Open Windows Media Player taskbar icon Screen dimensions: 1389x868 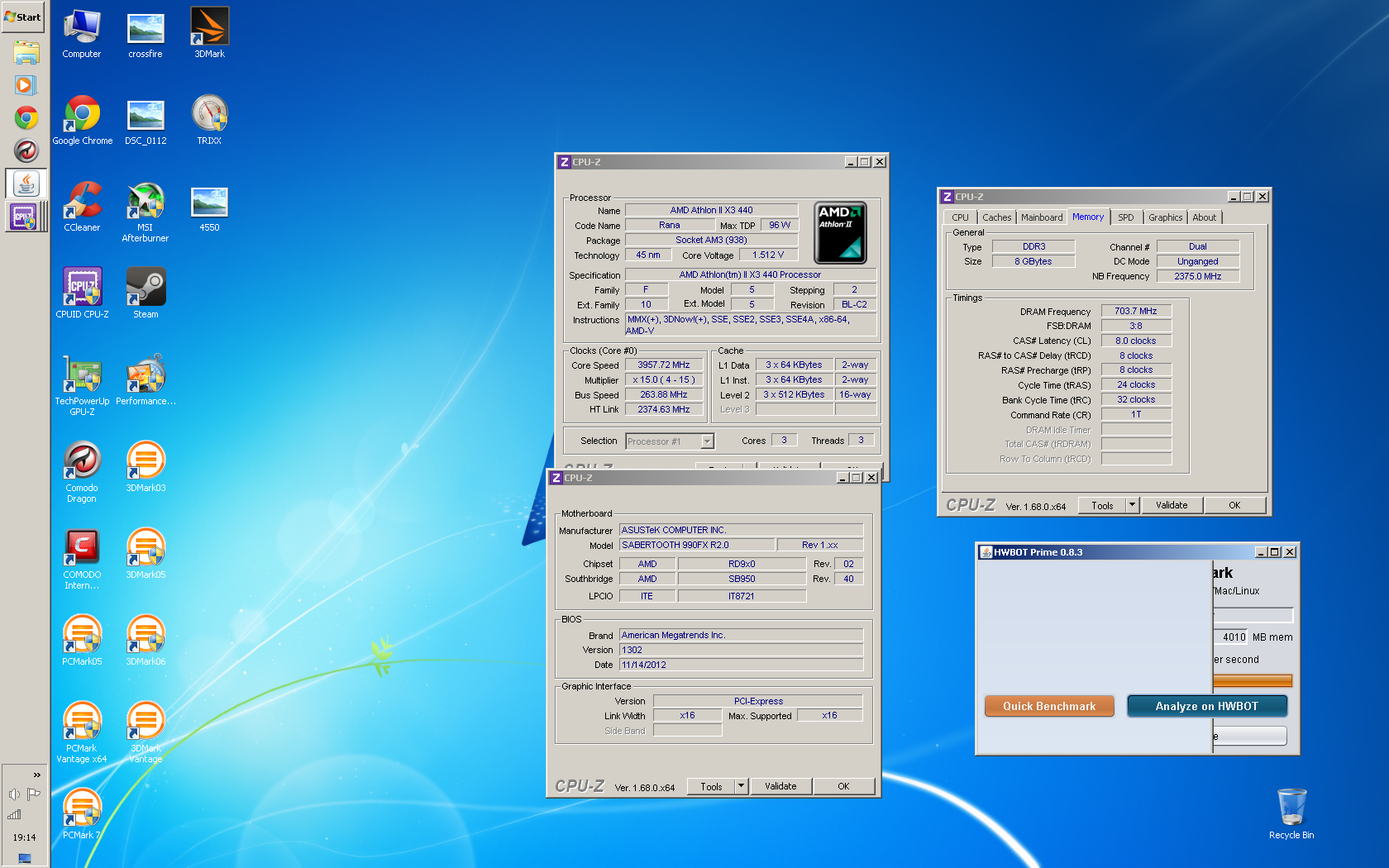click(x=26, y=84)
